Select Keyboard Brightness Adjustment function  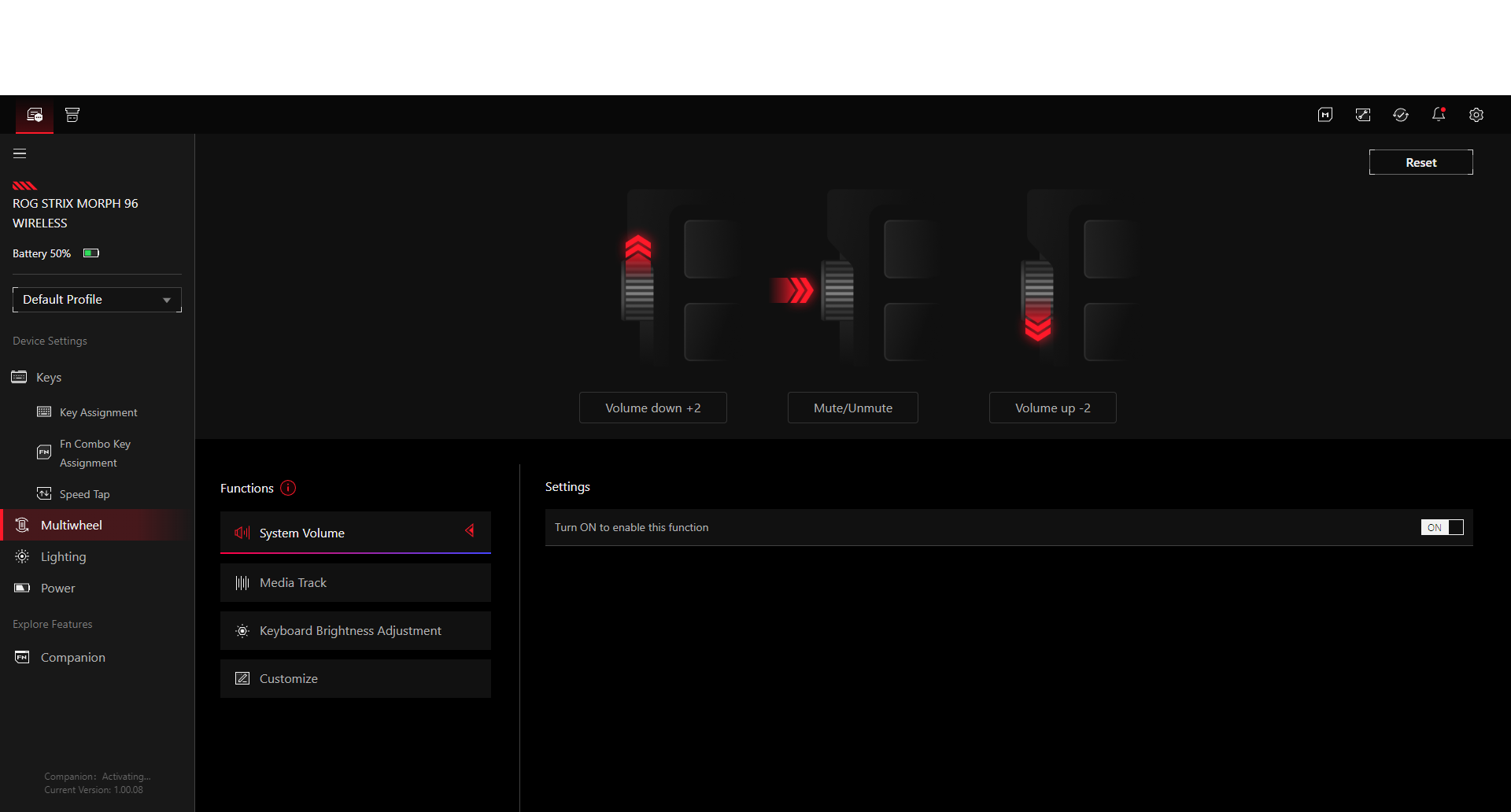[x=356, y=631]
